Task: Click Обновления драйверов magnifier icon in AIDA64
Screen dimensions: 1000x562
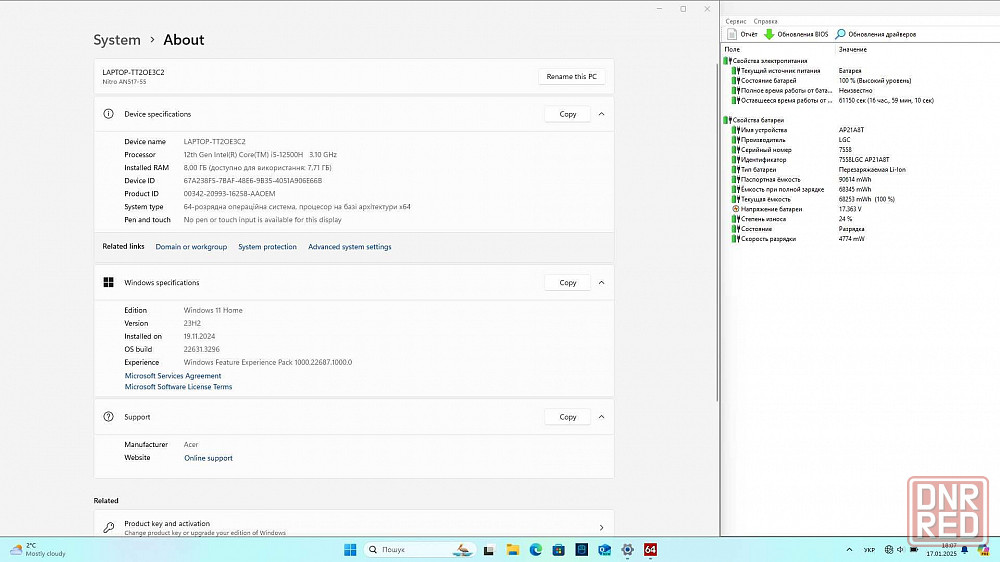Action: tap(841, 34)
